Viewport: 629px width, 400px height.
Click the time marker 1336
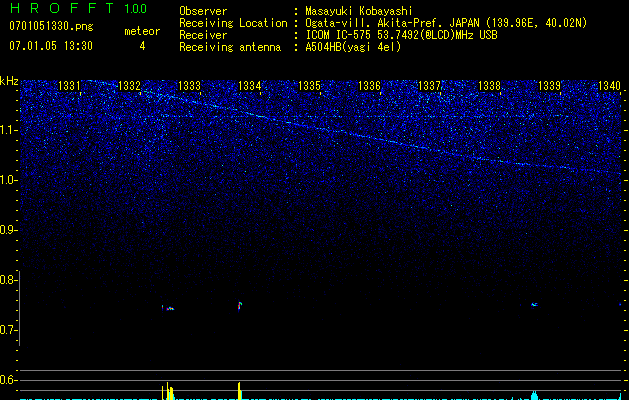tap(369, 85)
